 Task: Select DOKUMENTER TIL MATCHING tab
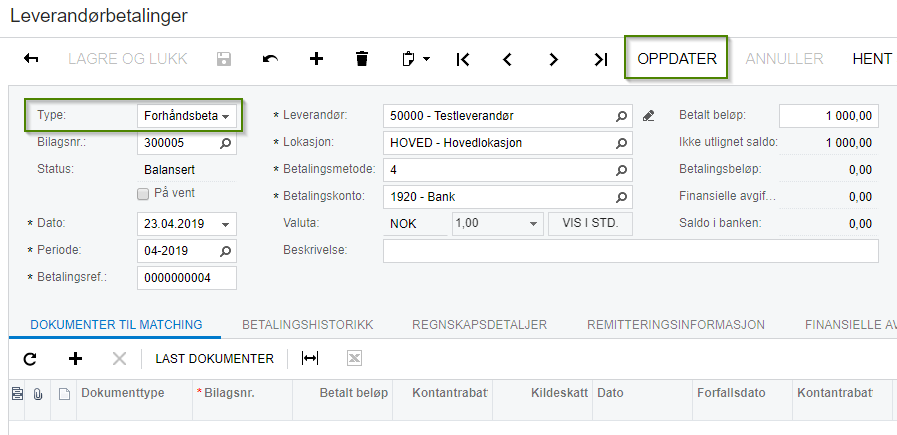116,325
